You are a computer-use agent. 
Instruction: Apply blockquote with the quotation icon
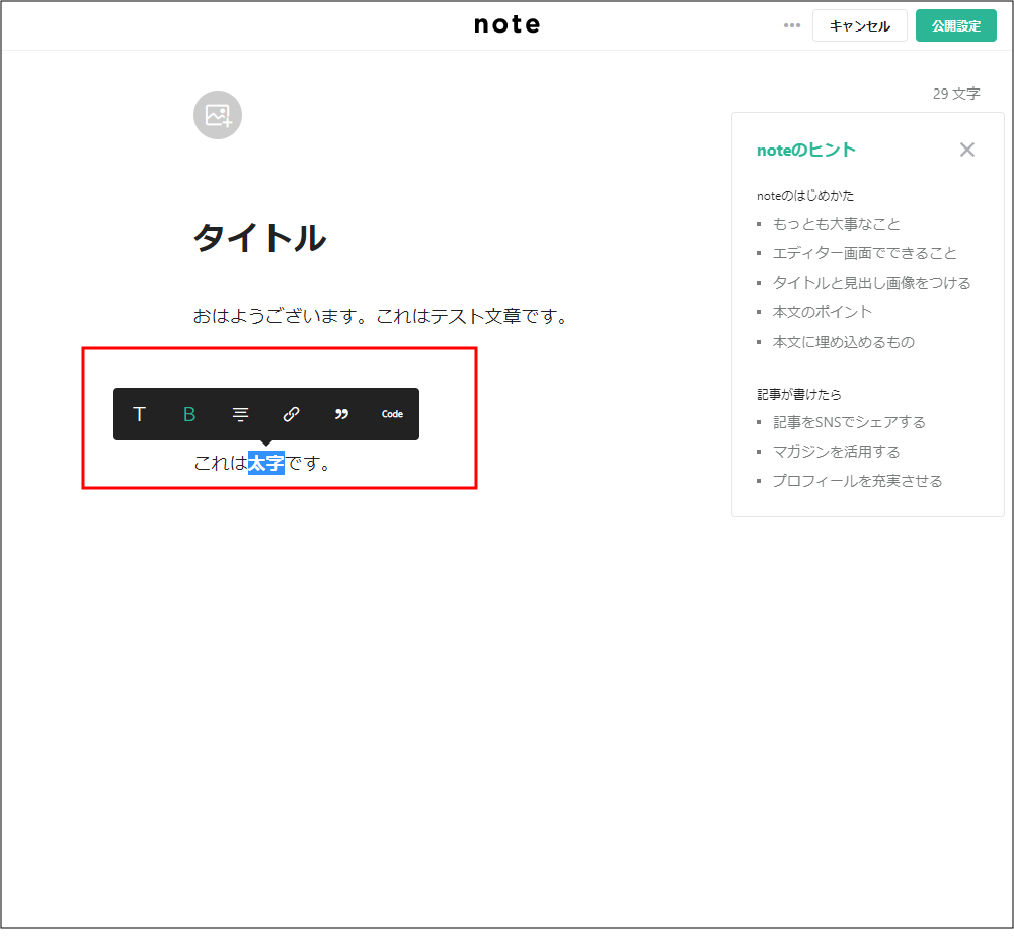point(341,414)
